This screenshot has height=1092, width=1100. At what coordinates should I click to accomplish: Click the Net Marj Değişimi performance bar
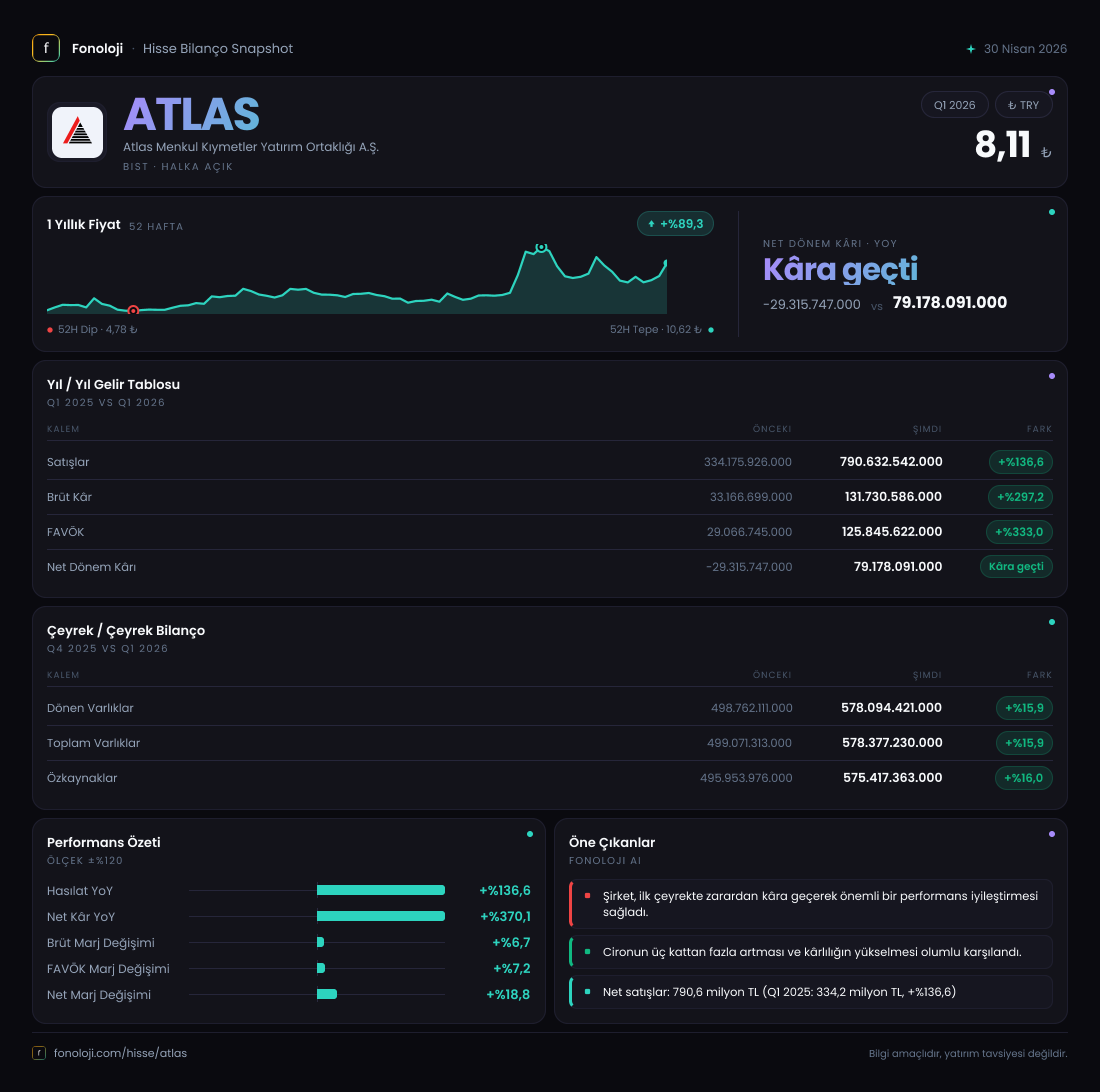[x=327, y=994]
